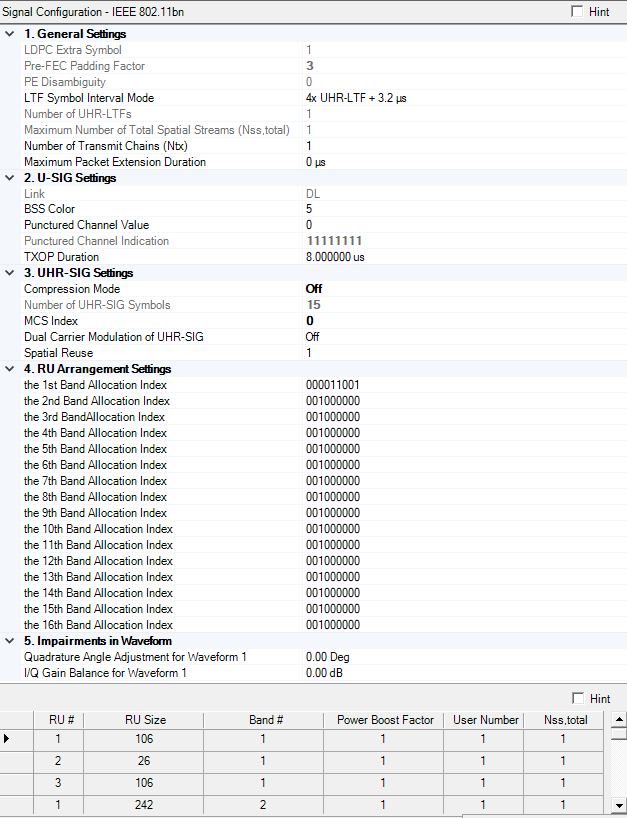The height and width of the screenshot is (818, 627).
Task: Collapse the UHR-SIG Settings section
Action: 9,273
